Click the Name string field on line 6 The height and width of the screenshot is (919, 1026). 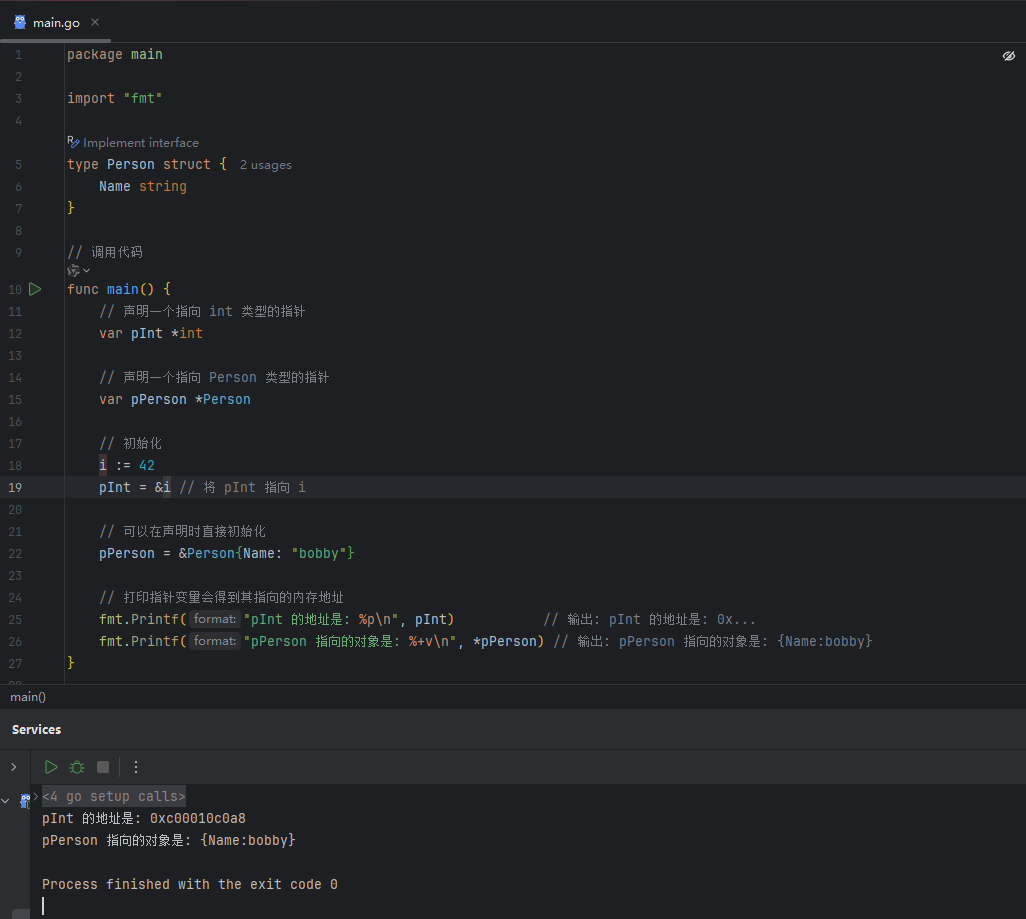point(143,187)
